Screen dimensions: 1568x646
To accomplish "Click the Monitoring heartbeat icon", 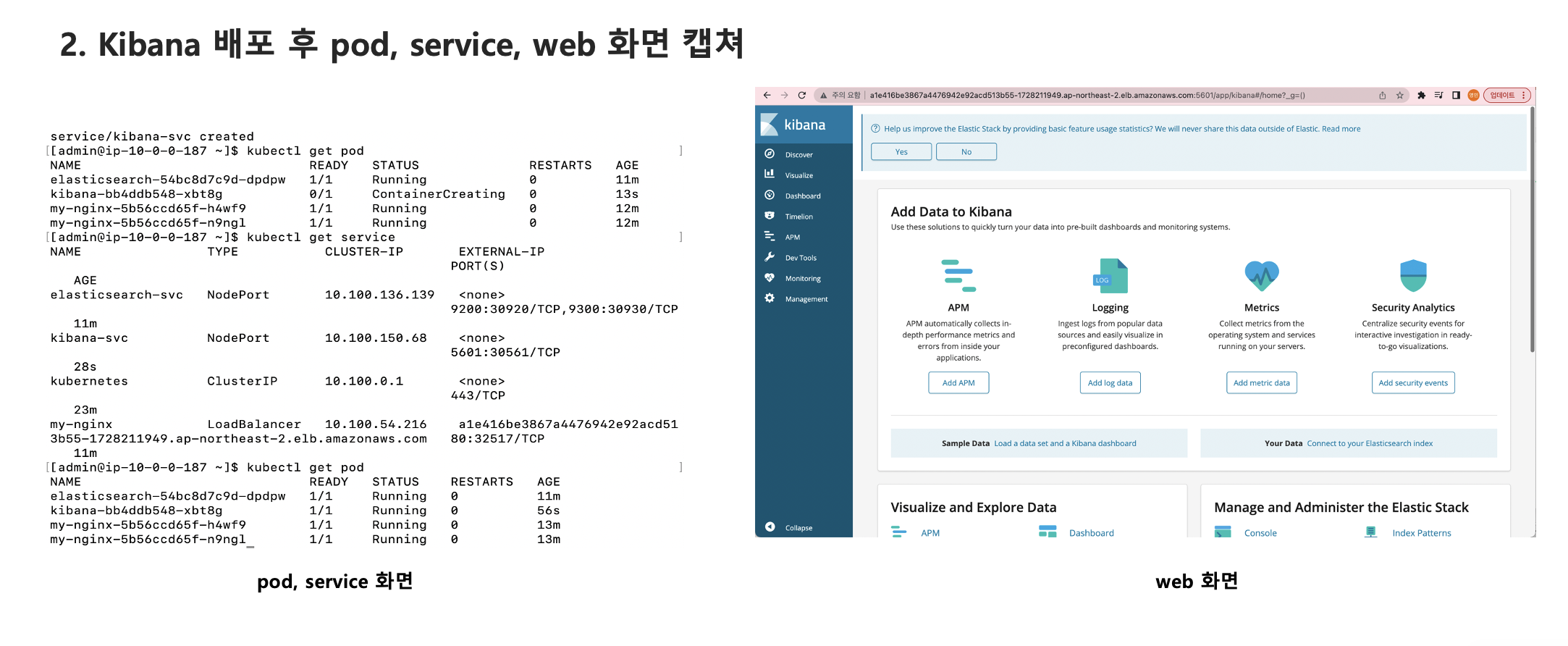I will (770, 278).
